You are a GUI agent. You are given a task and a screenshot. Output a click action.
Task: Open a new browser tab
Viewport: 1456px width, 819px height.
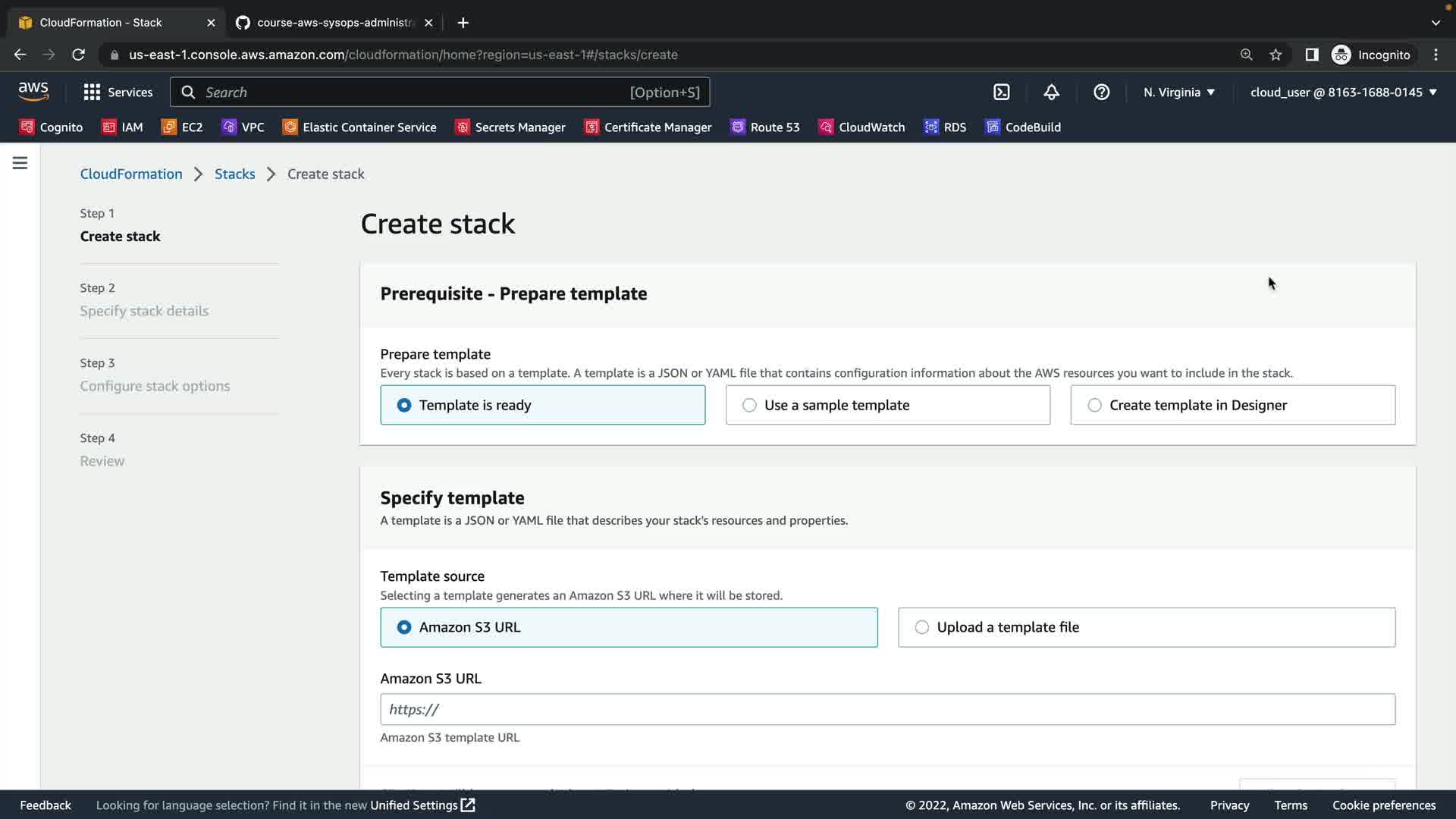(463, 23)
